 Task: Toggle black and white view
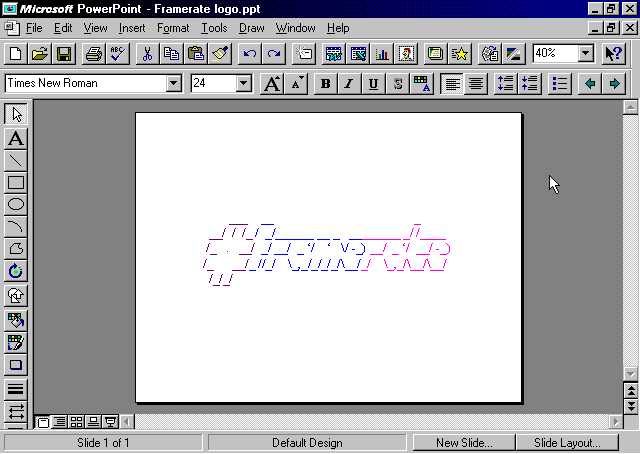(513, 53)
